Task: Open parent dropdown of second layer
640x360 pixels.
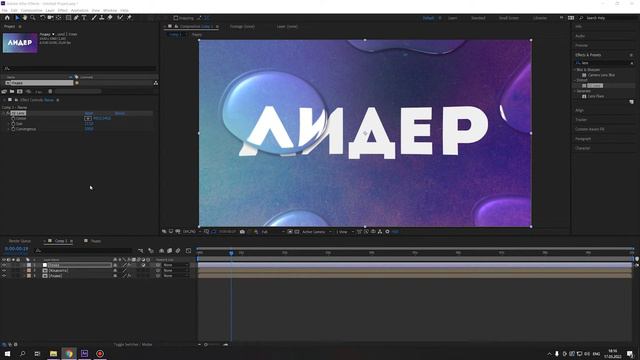Action: coord(176,270)
